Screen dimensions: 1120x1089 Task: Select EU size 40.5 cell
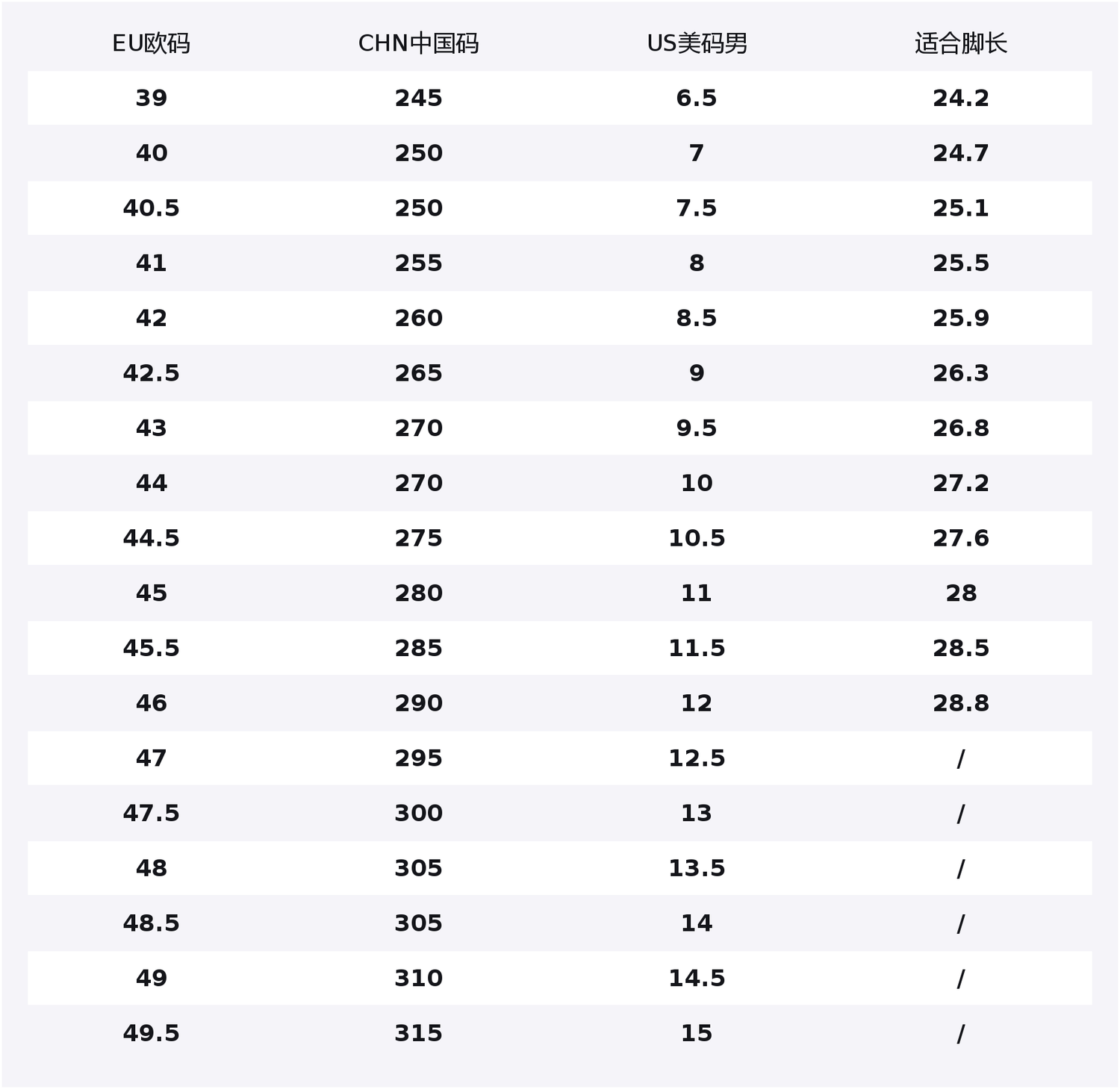151,208
